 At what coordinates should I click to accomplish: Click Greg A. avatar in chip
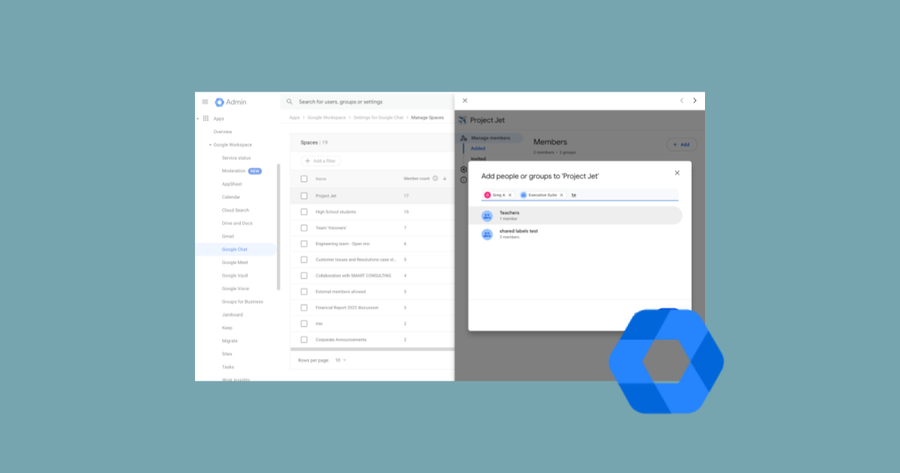point(487,195)
